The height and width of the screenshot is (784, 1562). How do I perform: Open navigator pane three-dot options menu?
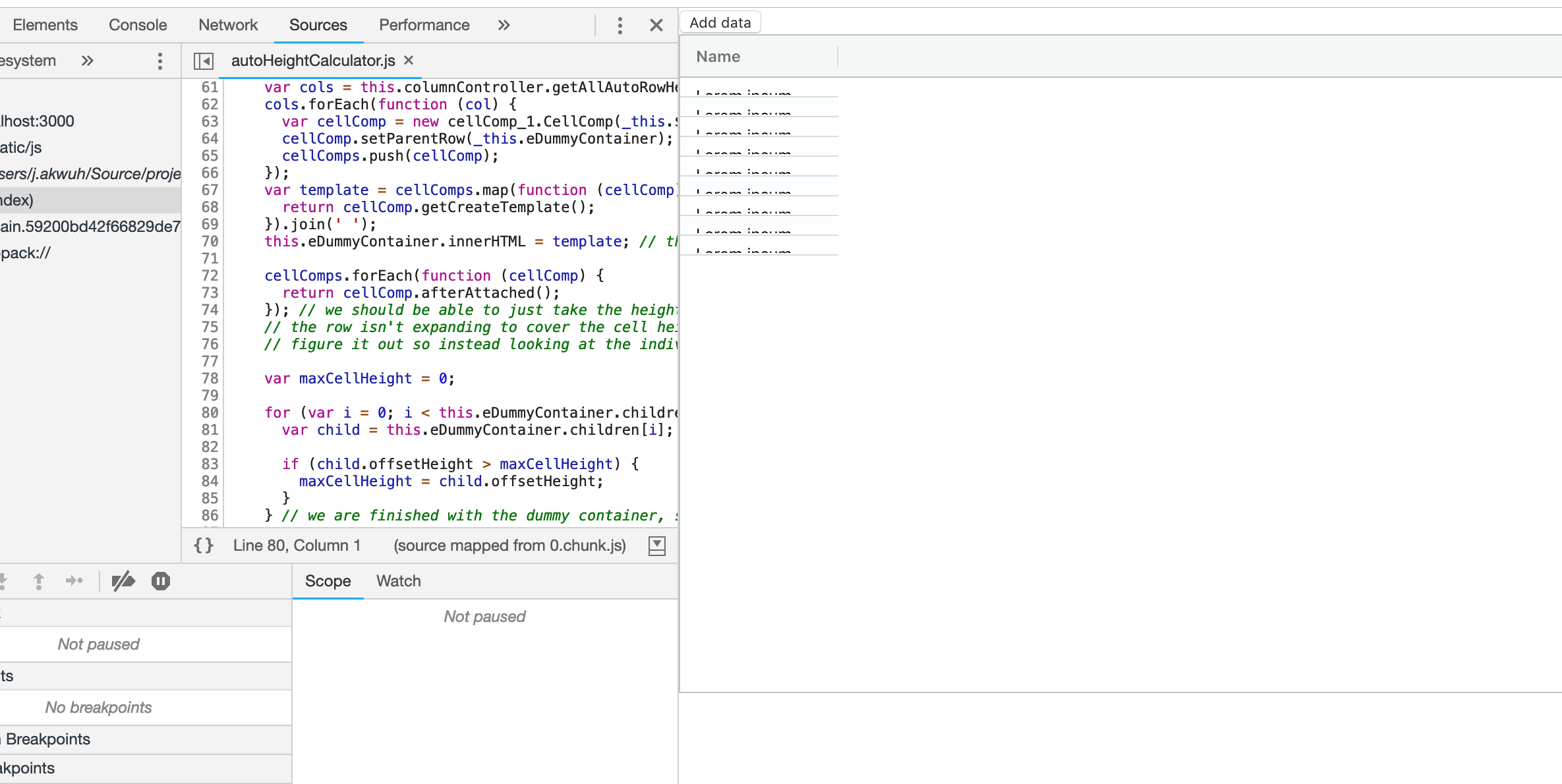coord(159,61)
